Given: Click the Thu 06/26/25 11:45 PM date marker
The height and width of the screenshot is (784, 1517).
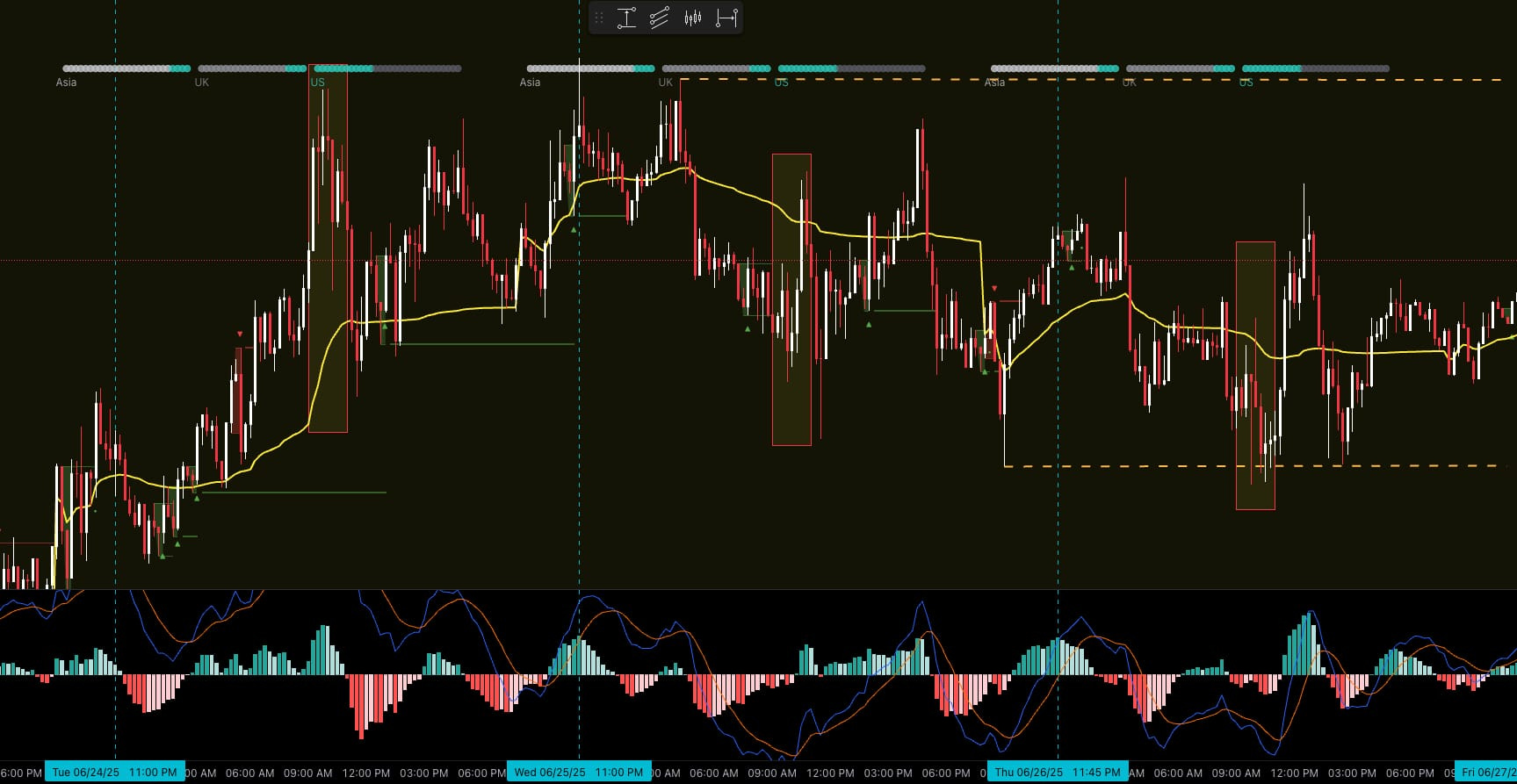Looking at the screenshot, I should (1058, 773).
